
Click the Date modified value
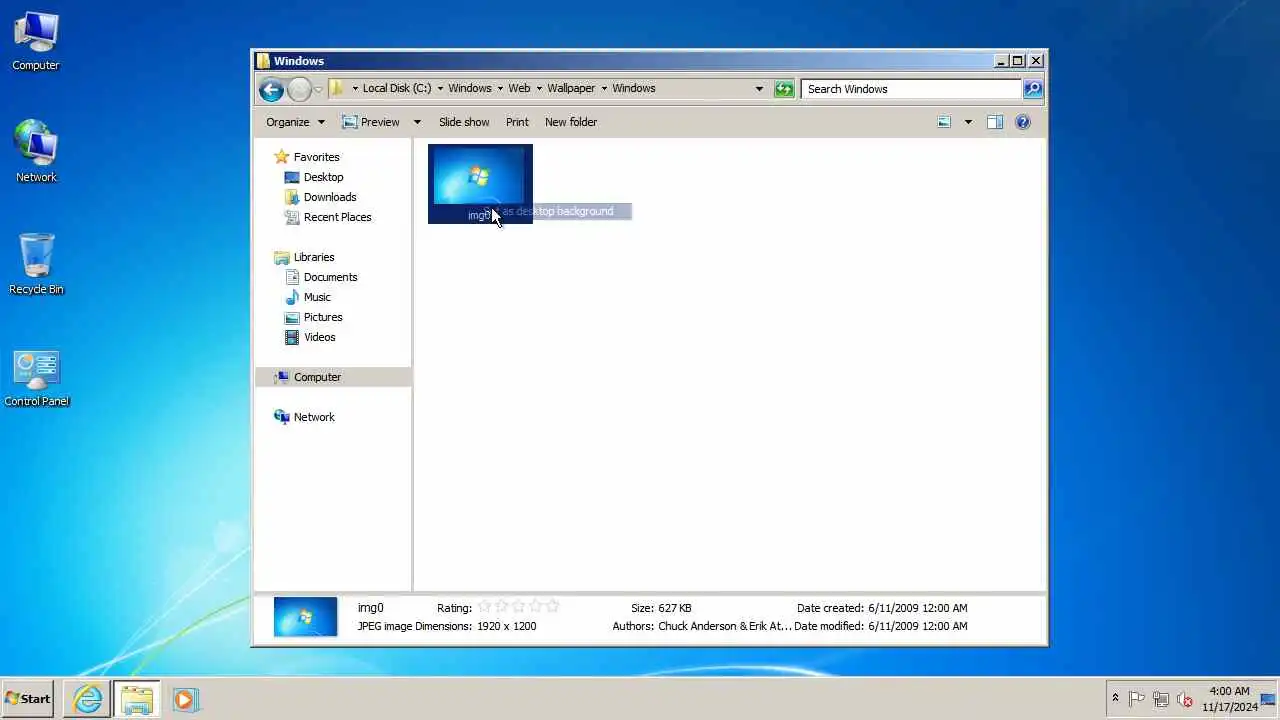pyautogui.click(x=917, y=626)
